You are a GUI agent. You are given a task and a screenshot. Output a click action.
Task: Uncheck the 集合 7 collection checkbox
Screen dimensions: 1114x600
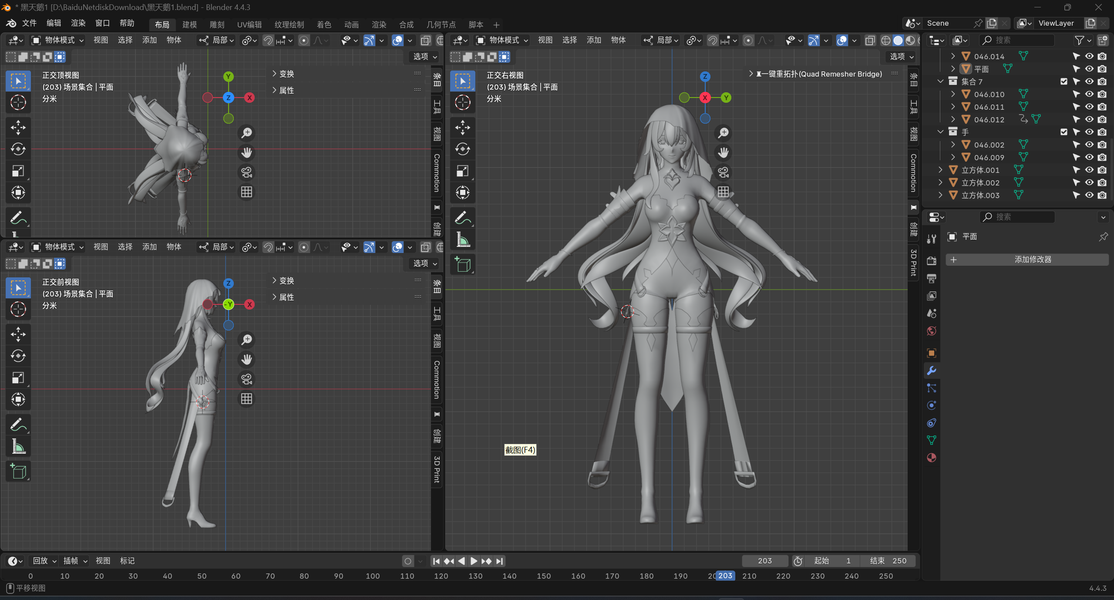[x=1064, y=82]
